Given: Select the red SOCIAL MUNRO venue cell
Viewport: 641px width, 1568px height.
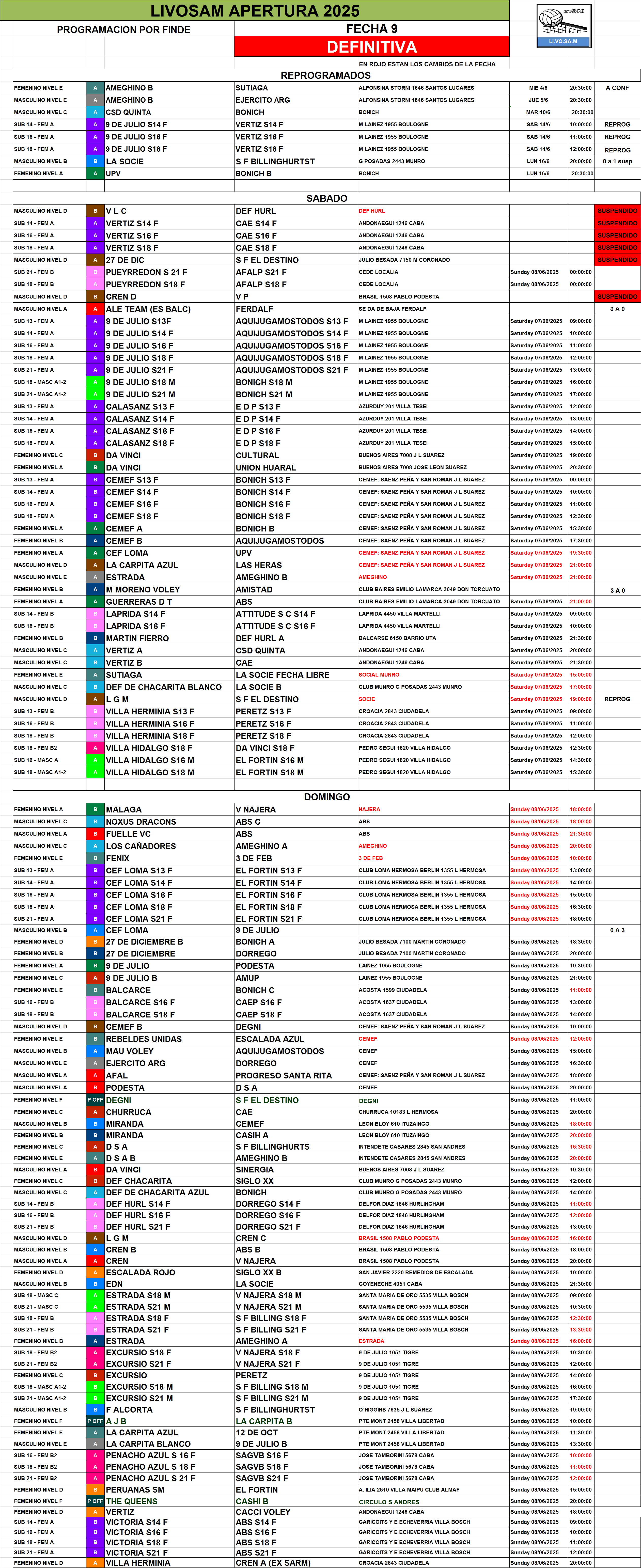Looking at the screenshot, I should point(433,675).
